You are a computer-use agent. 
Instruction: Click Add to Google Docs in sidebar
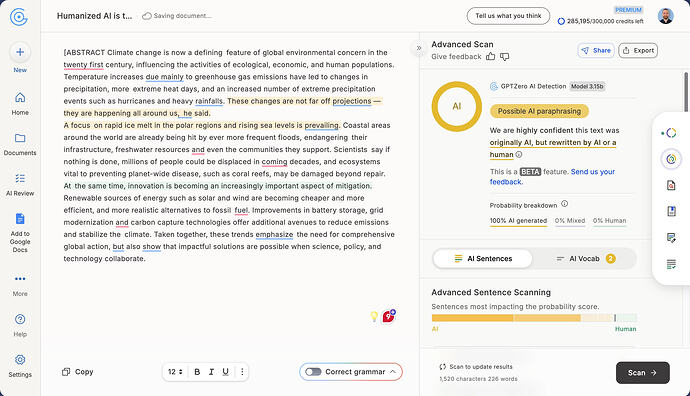point(20,233)
